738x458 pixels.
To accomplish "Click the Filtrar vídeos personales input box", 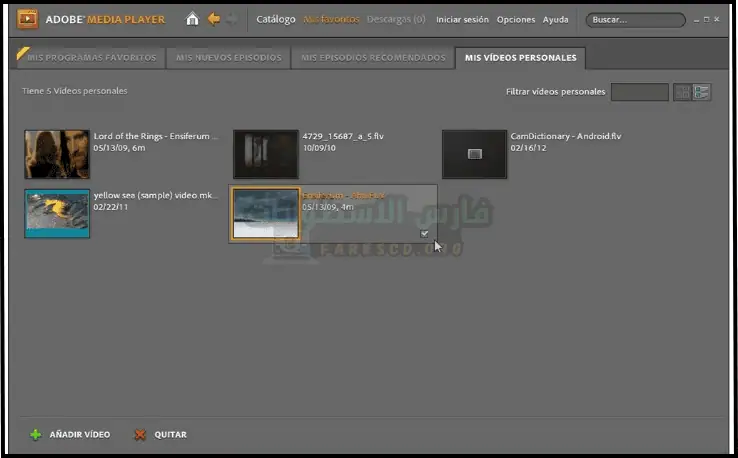I will [x=639, y=92].
